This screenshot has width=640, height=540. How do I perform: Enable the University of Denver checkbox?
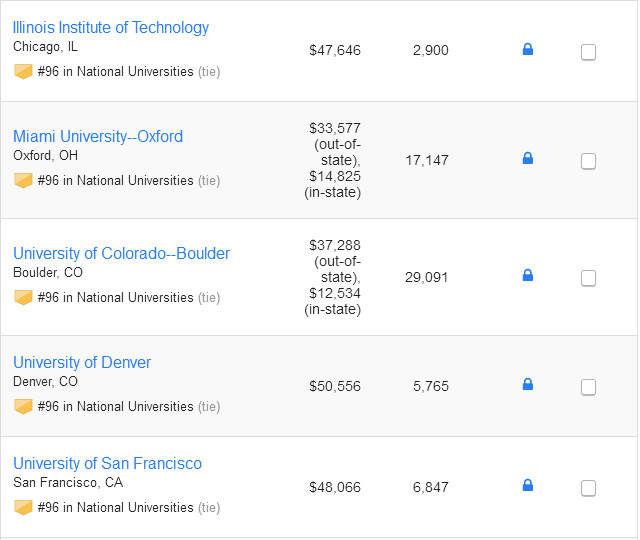coord(589,387)
